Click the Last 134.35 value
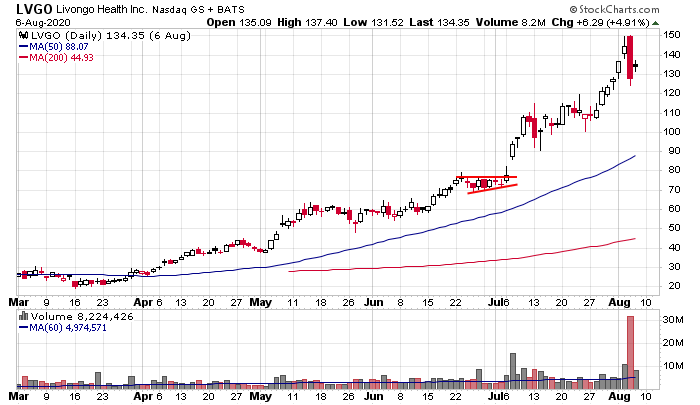Screen dimensions: 700x405 439,22
